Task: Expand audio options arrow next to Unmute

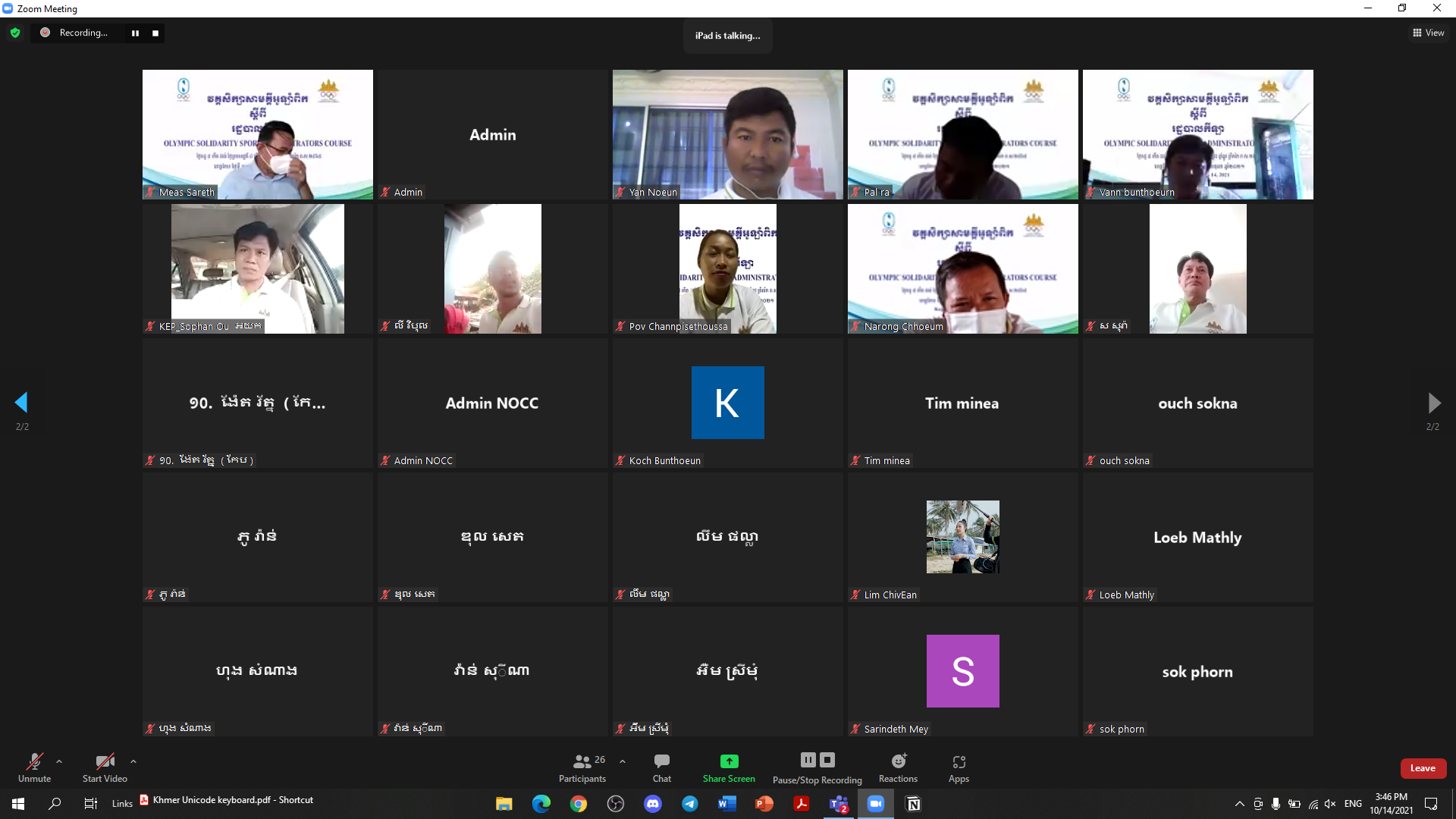Action: pos(59,761)
